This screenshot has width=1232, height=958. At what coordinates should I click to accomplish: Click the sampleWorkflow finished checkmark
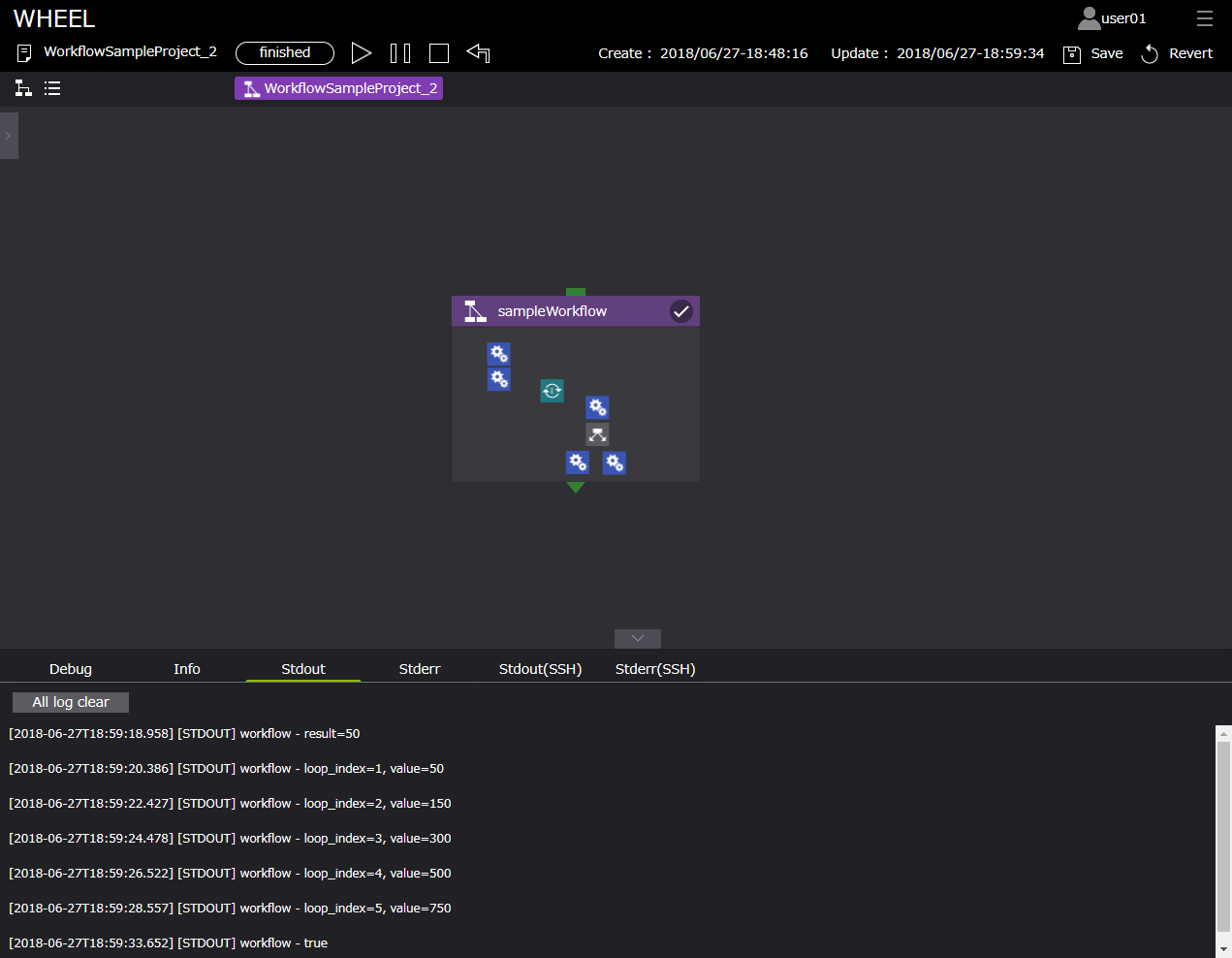click(680, 311)
